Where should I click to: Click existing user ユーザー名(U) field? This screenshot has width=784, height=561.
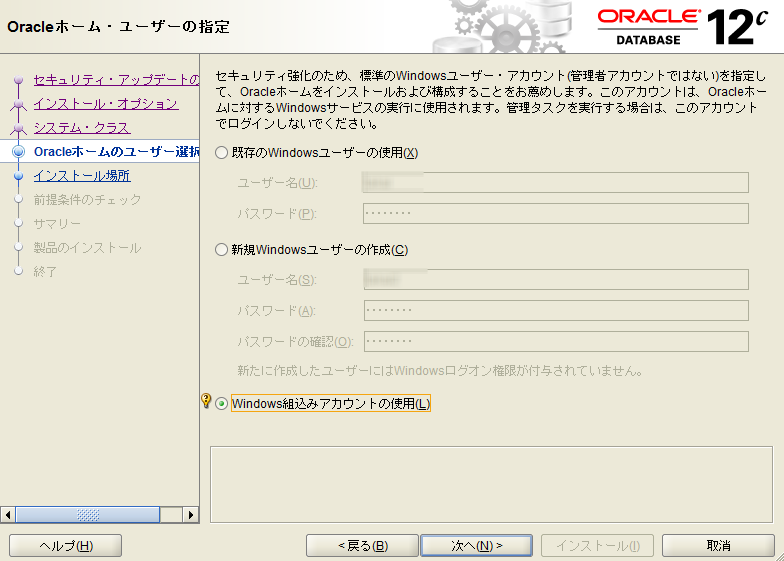click(556, 182)
